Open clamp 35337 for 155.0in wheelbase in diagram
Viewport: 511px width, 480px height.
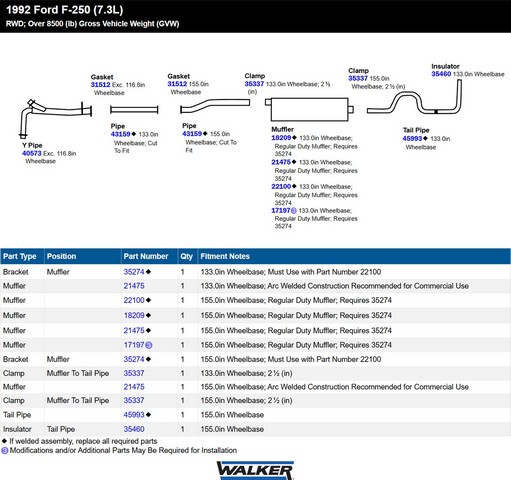[x=358, y=78]
